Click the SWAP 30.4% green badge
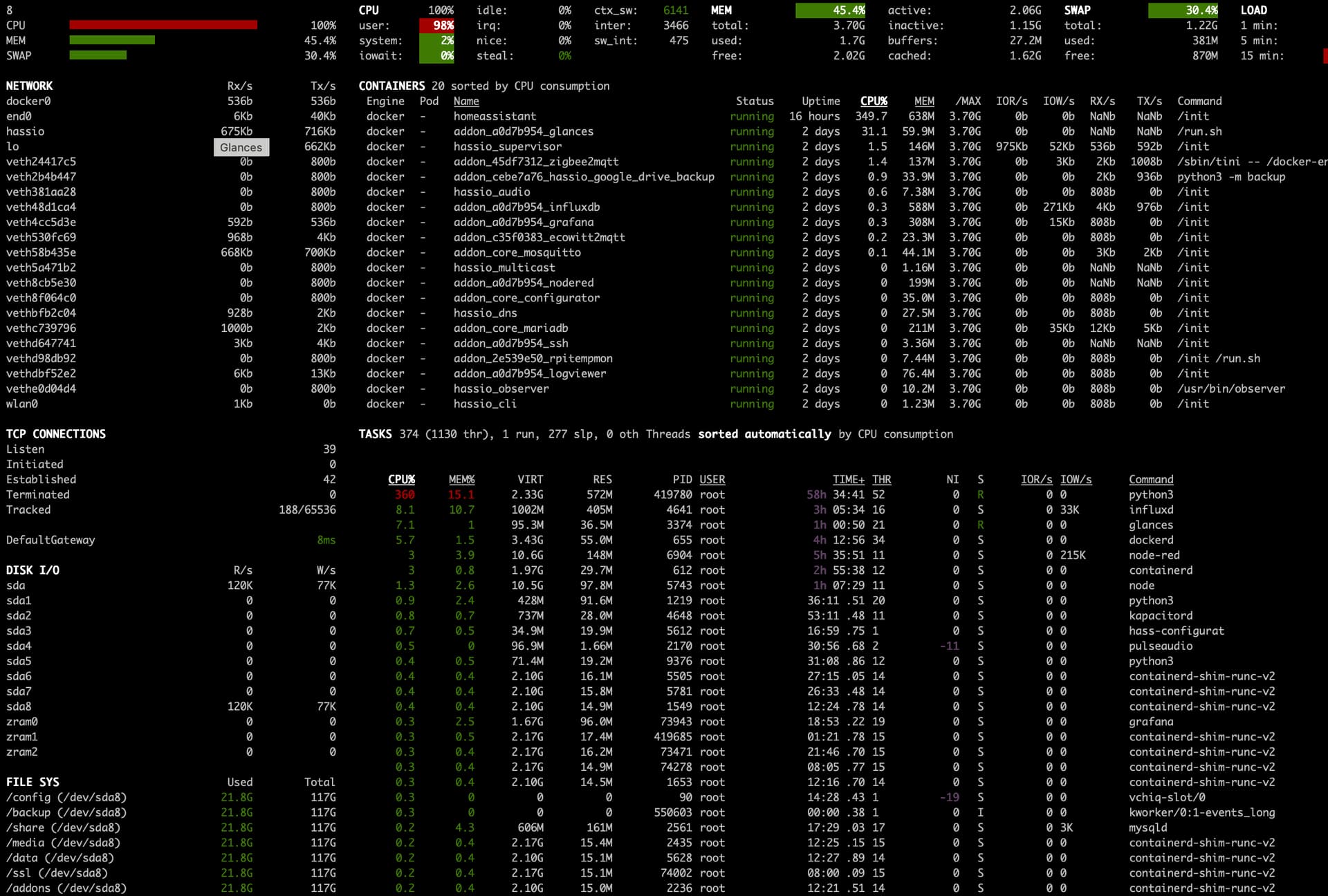Viewport: 1328px width, 896px height. 1183,10
